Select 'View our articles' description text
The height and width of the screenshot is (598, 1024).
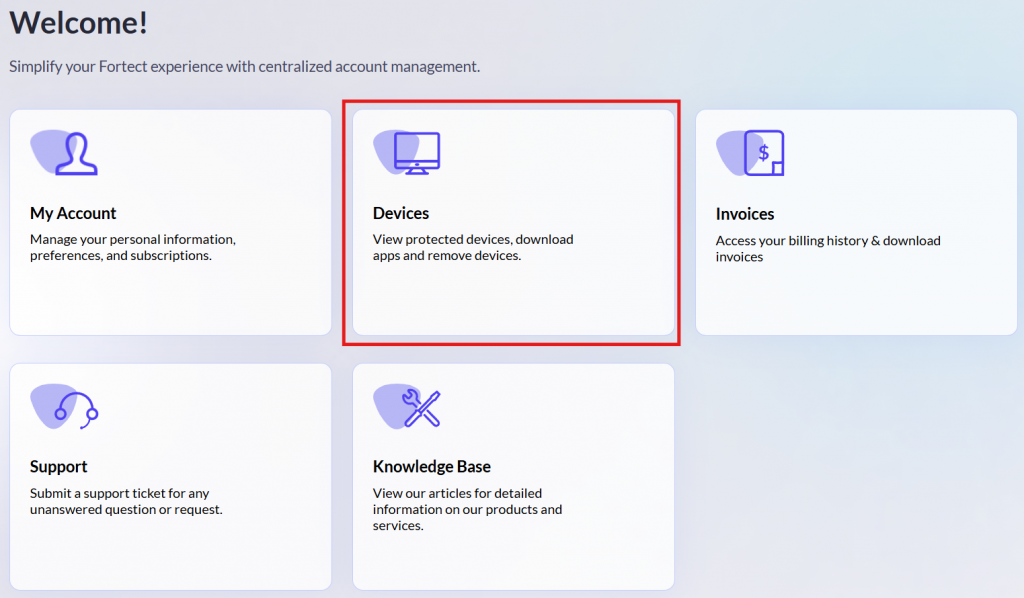[x=468, y=509]
